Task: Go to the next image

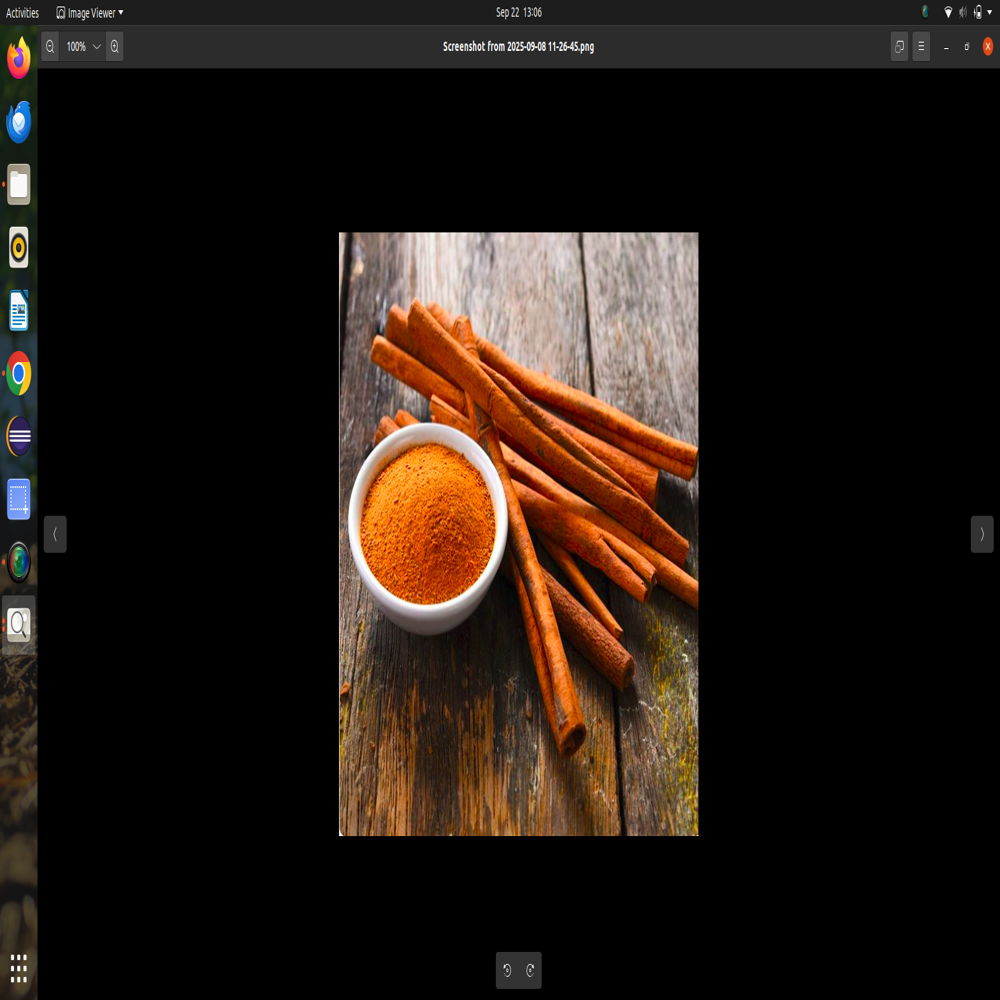Action: click(981, 534)
